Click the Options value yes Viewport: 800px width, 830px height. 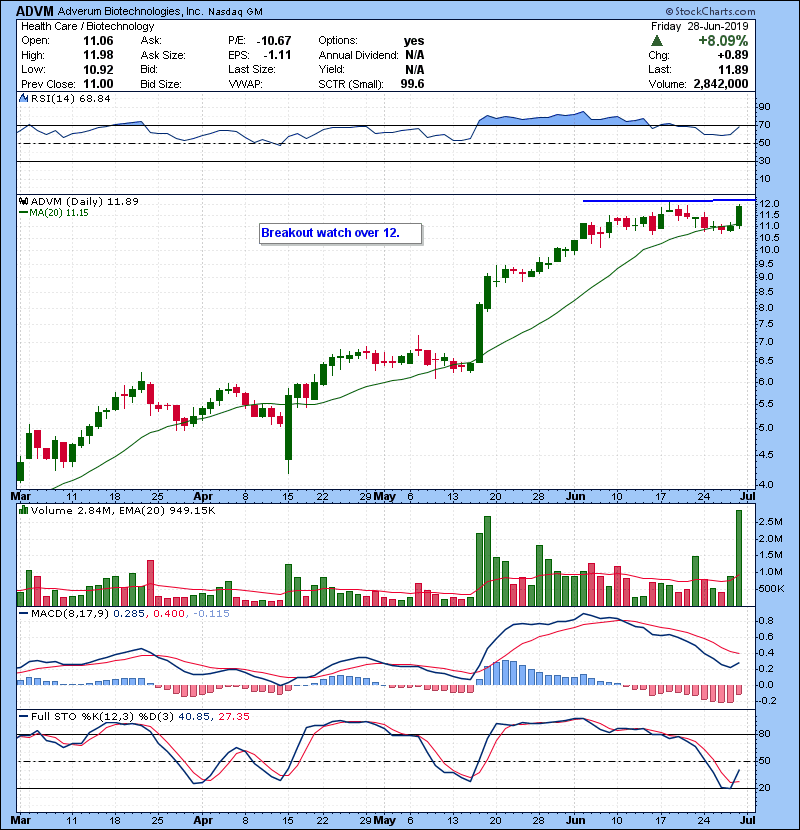(414, 41)
